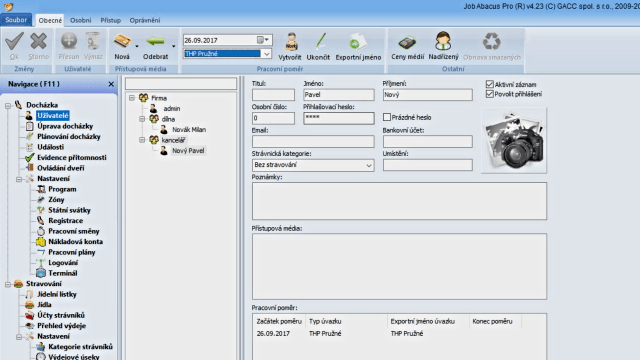Viewport: 640px width, 360px height.
Task: Select the 26.09.2017 employment row
Action: pyautogui.click(x=399, y=333)
